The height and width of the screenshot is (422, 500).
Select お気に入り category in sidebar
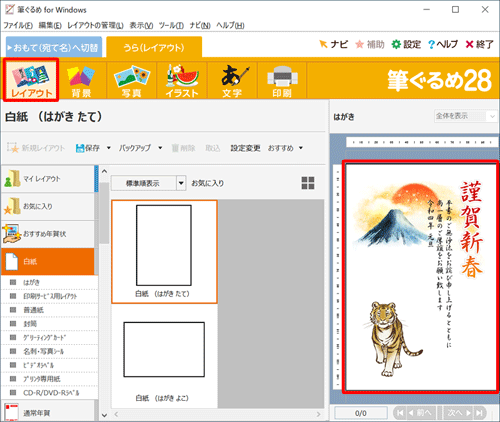coord(48,206)
